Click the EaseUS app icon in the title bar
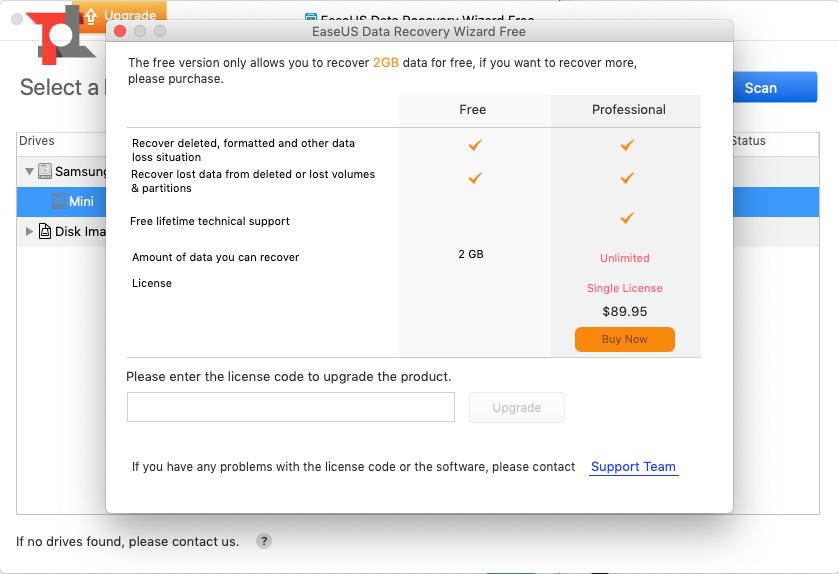The image size is (839, 574). [311, 19]
